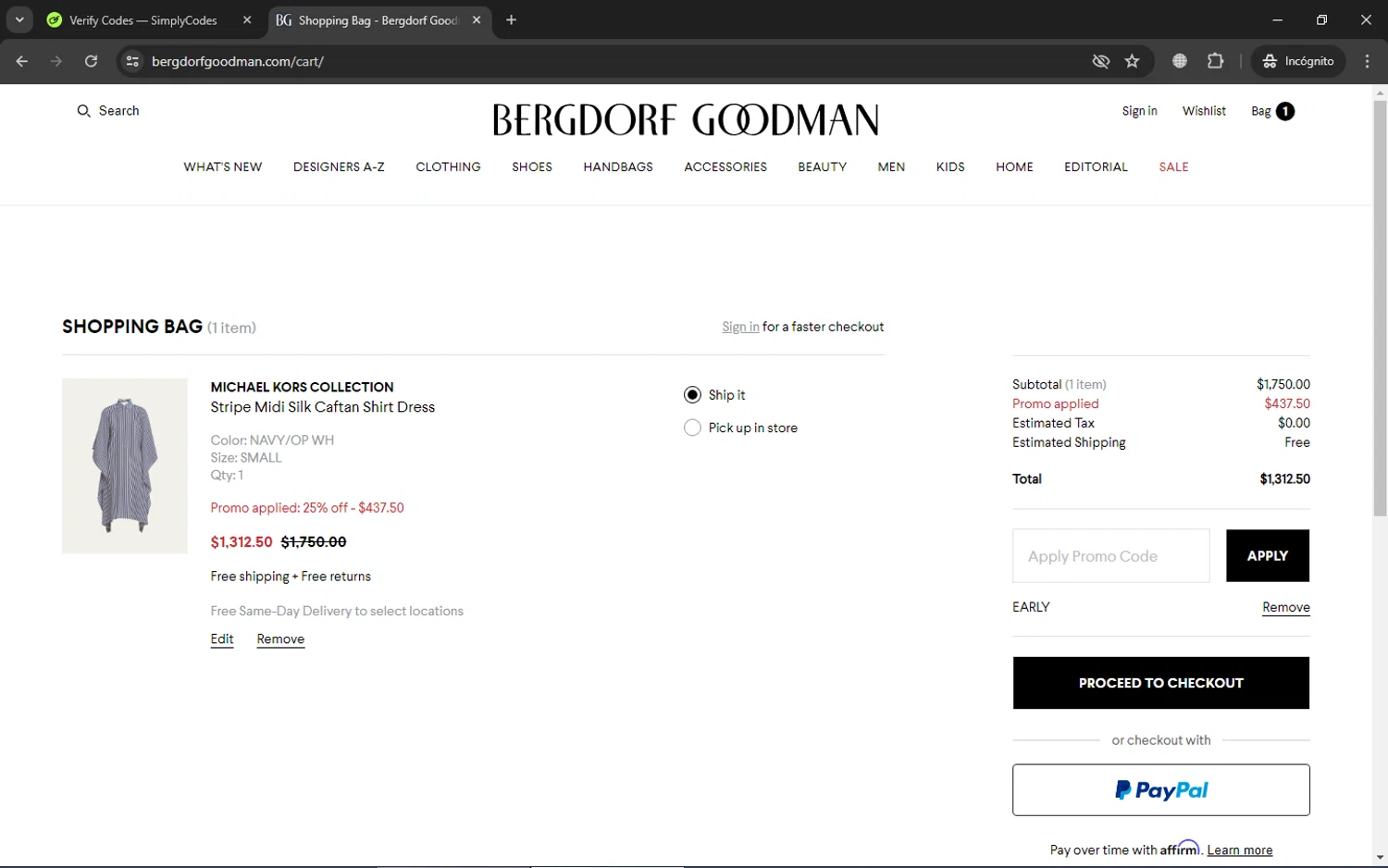Click the globe icon in toolbar

pos(1179,61)
